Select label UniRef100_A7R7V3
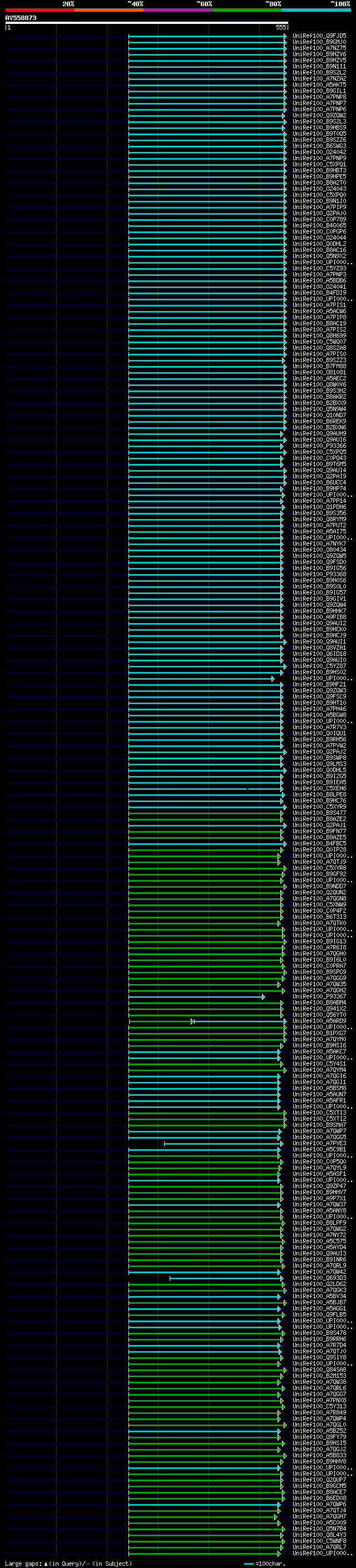 [x=319, y=728]
